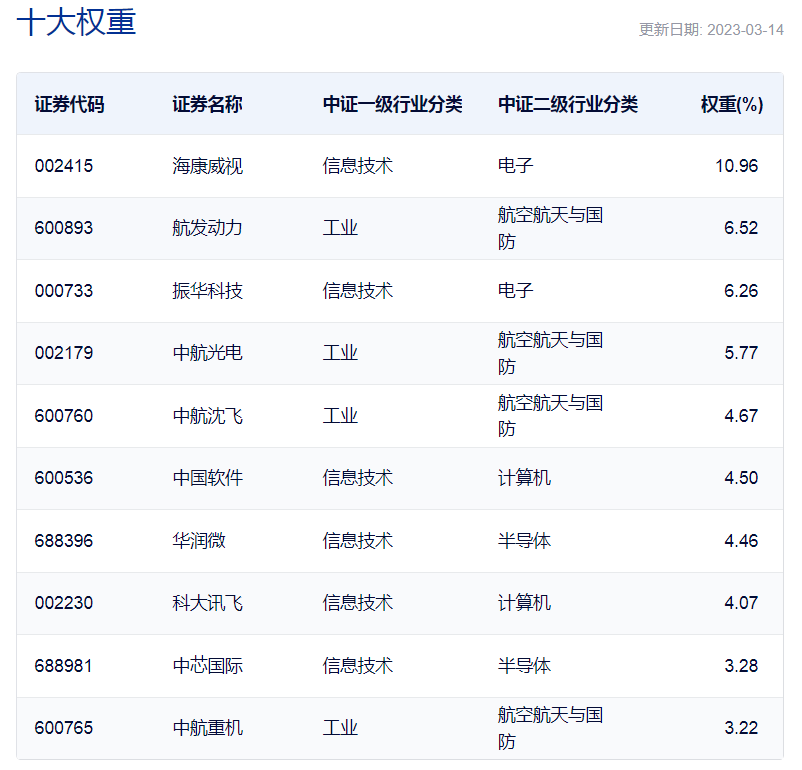Click the 证券代码 column header

click(x=70, y=104)
